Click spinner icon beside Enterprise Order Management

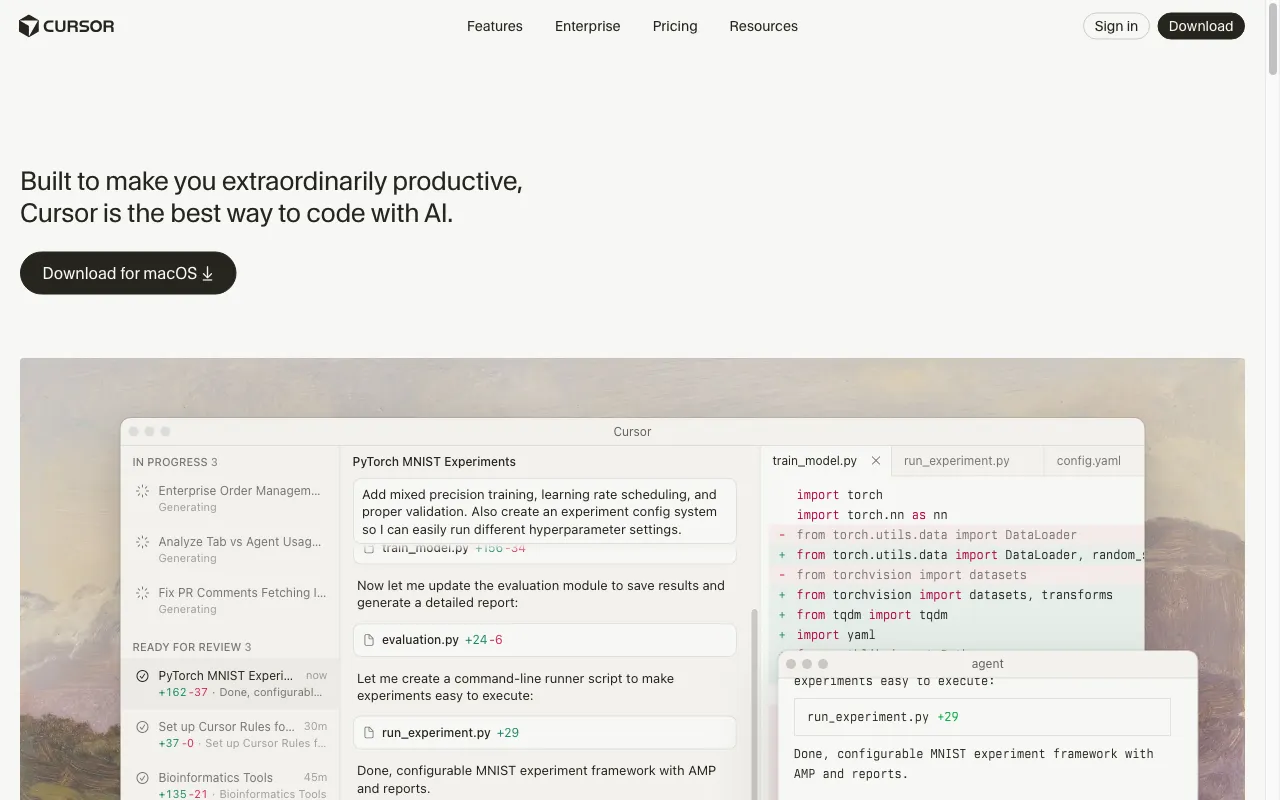pyautogui.click(x=142, y=491)
